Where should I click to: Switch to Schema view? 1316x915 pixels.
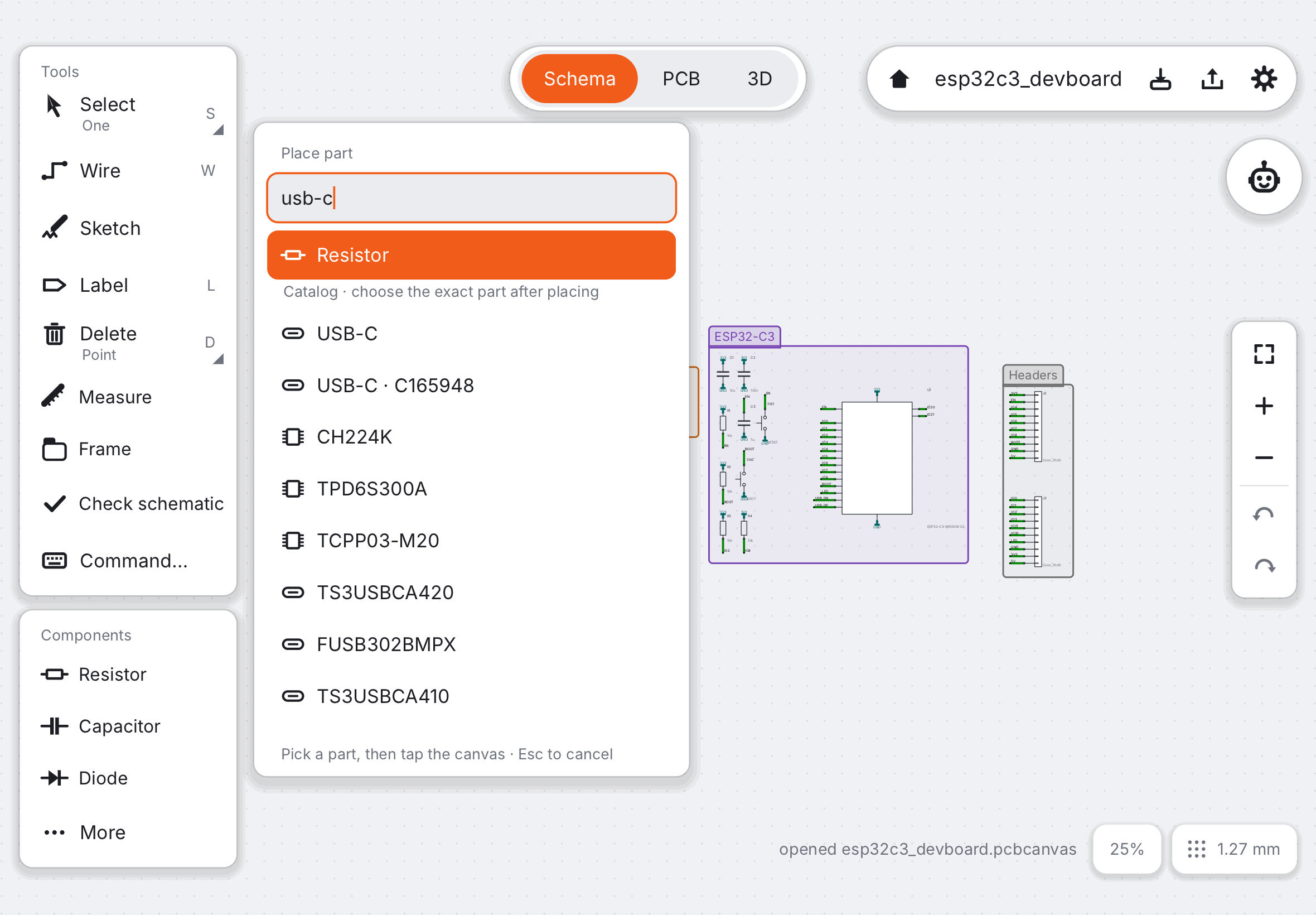coord(579,79)
